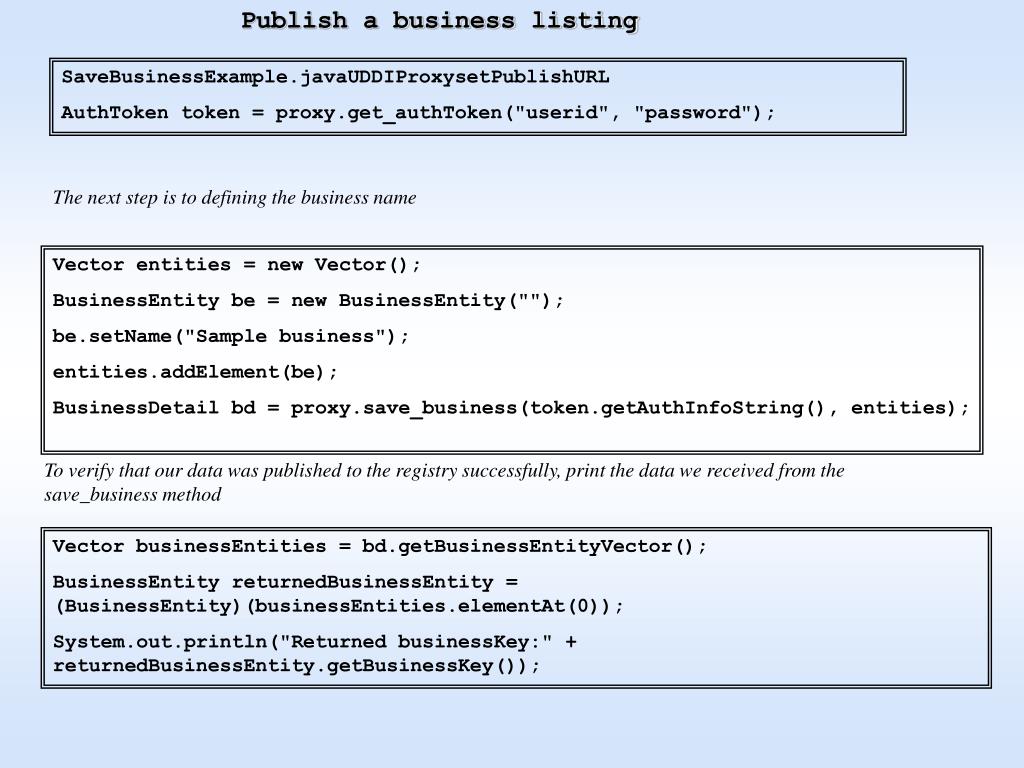Click the 'save_business method' italic text
The image size is (1024, 768).
click(133, 494)
